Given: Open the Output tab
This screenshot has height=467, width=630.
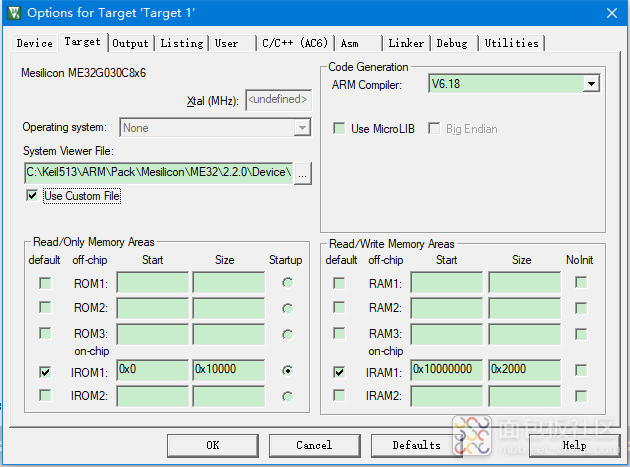Looking at the screenshot, I should point(131,43).
